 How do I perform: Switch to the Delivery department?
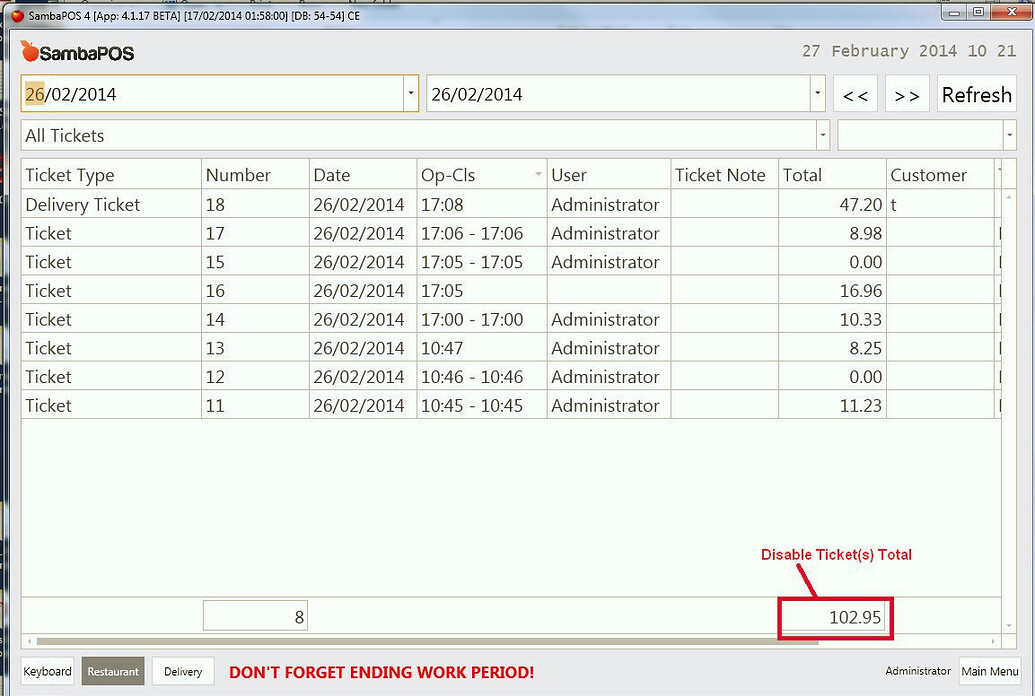click(x=182, y=671)
